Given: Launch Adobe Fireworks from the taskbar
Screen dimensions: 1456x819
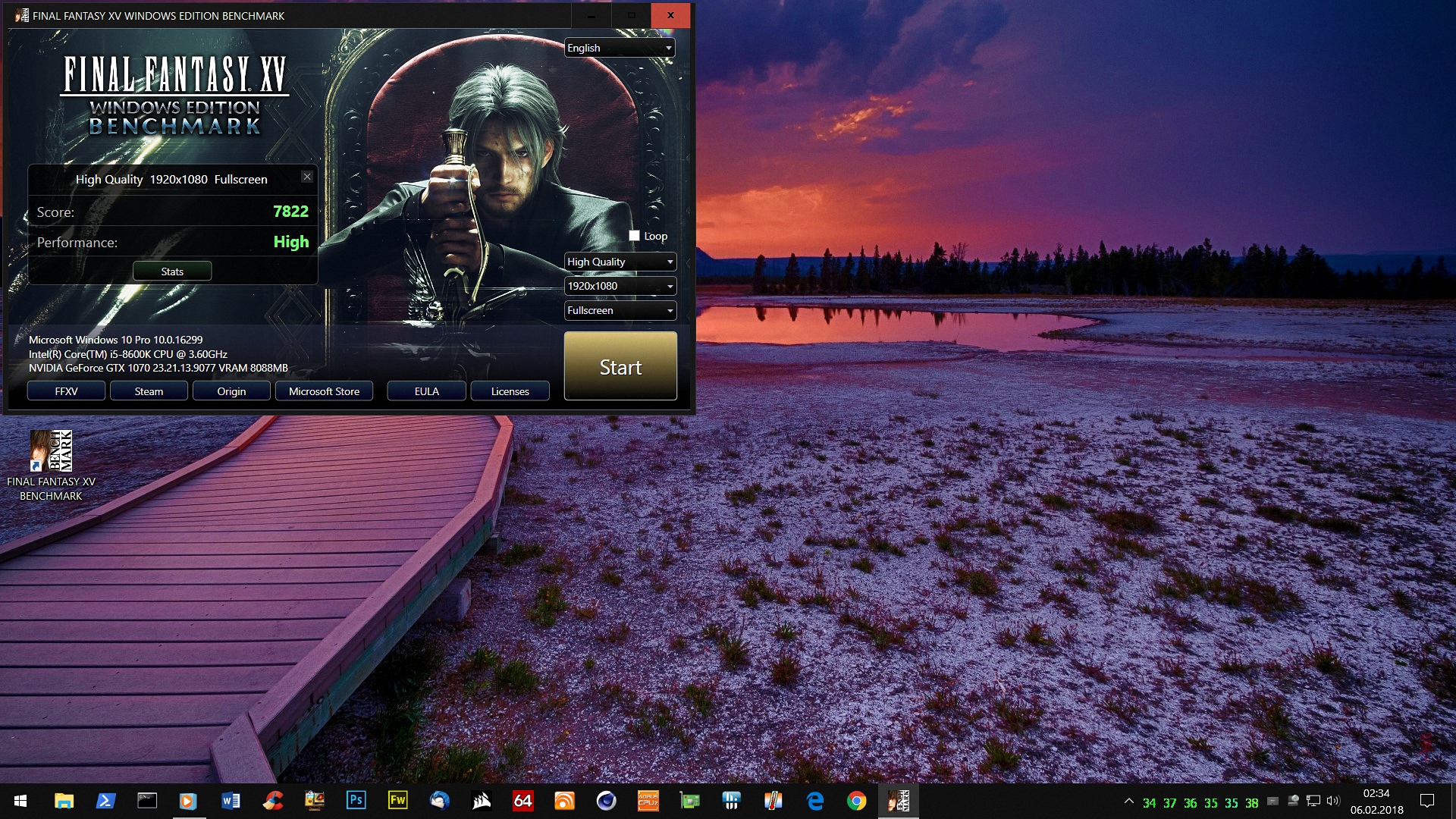Looking at the screenshot, I should point(397,801).
